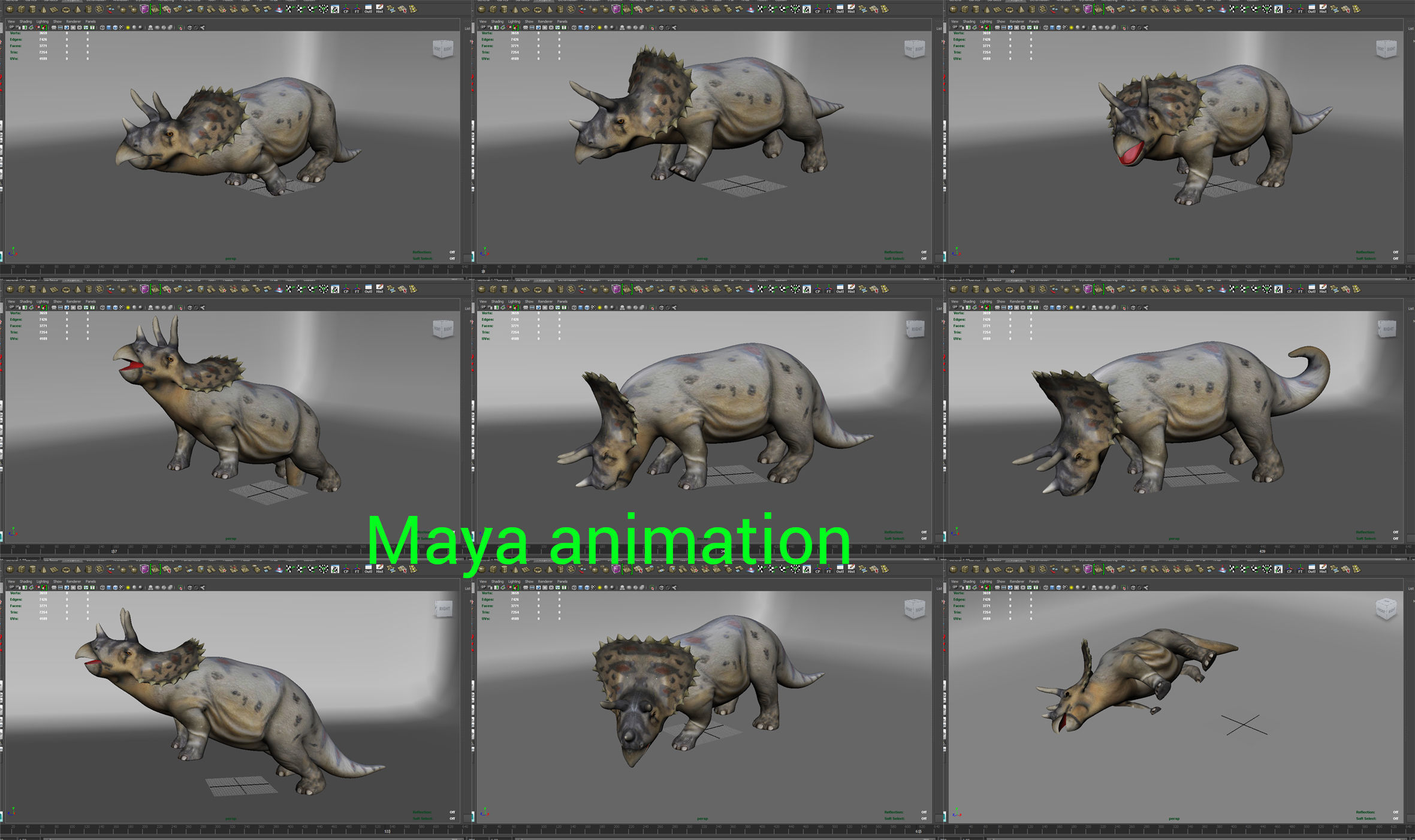Image resolution: width=1415 pixels, height=840 pixels.
Task: Click select camera icon in top-left panel toolbar
Action: (11, 28)
